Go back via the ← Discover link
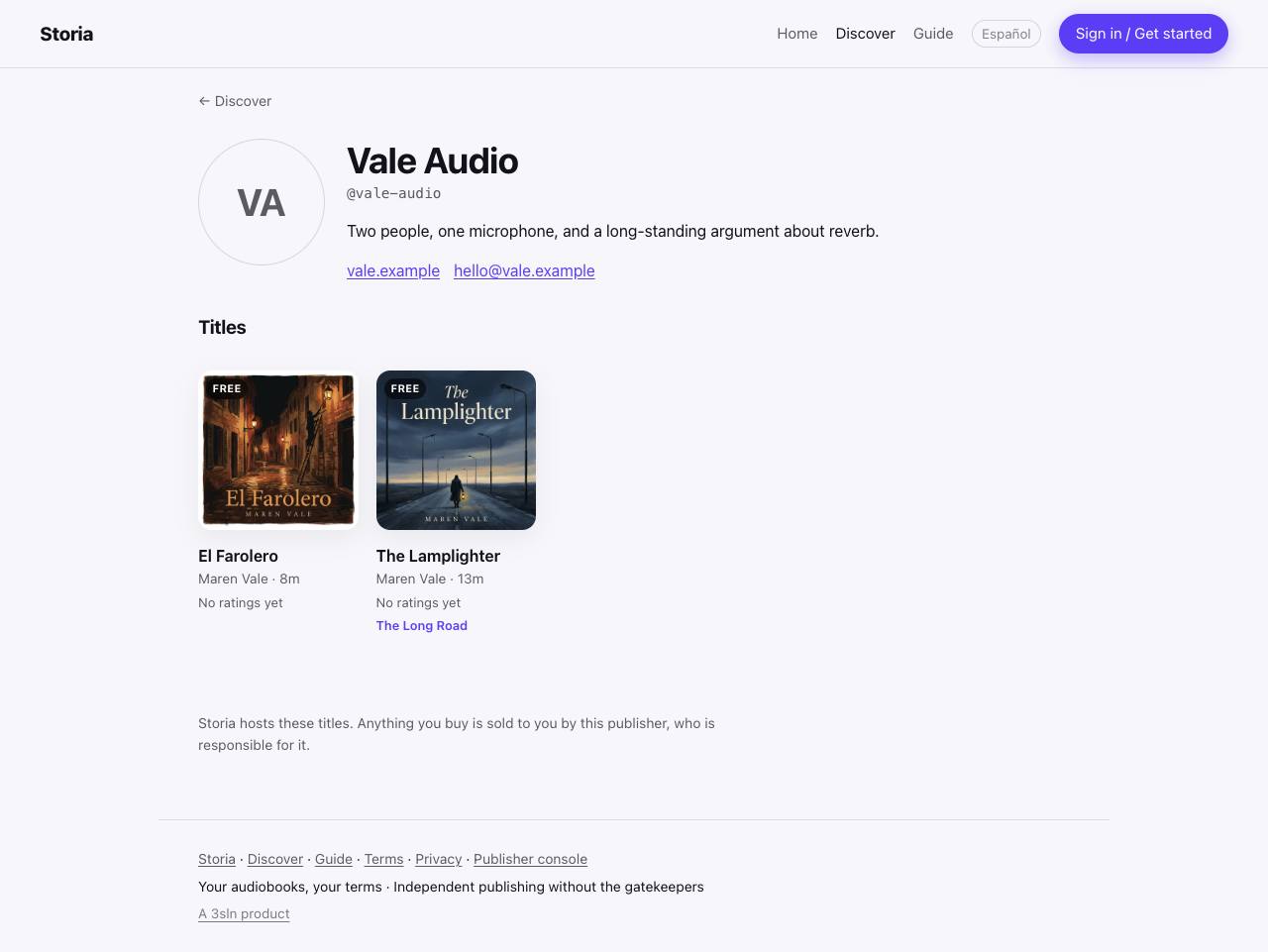Viewport: 1268px width, 952px height. click(x=235, y=101)
